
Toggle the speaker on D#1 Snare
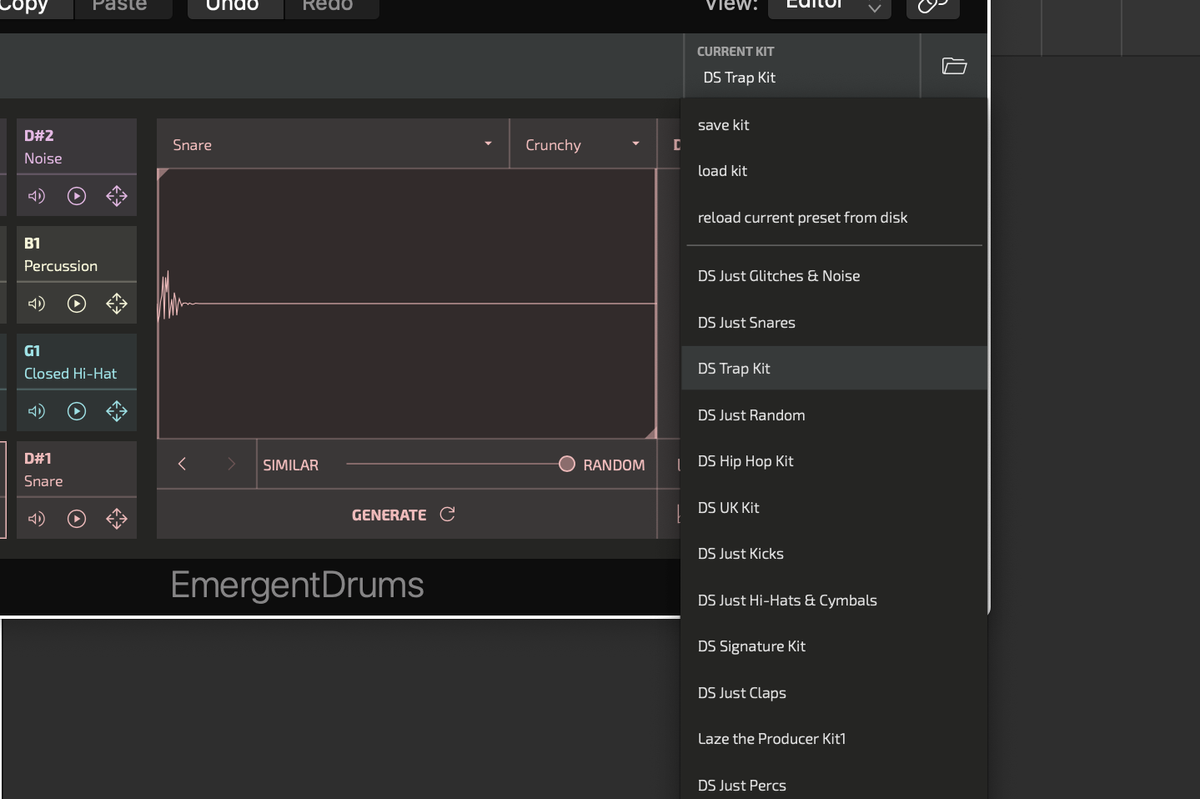[x=37, y=519]
